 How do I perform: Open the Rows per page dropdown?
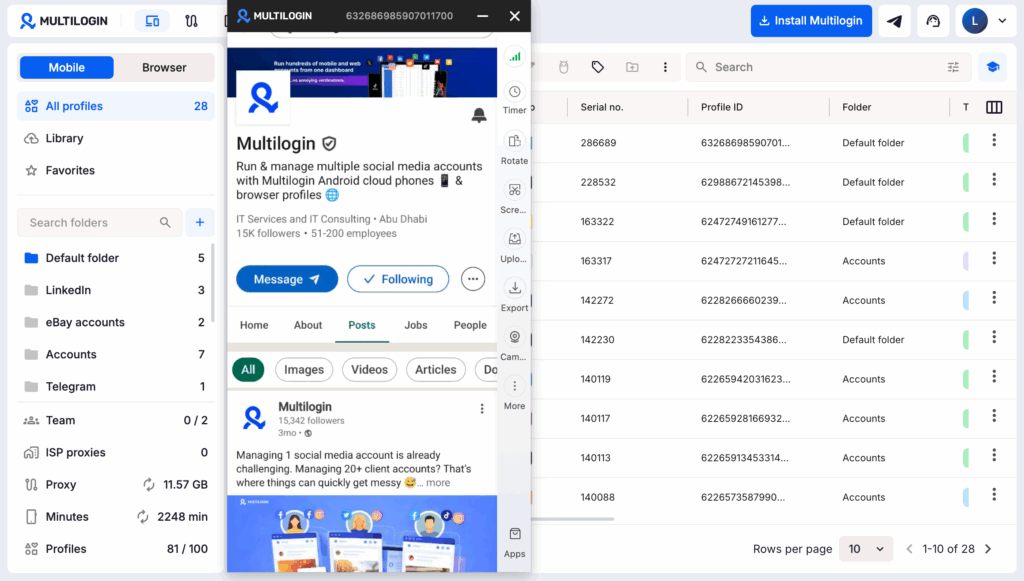pyautogui.click(x=865, y=549)
